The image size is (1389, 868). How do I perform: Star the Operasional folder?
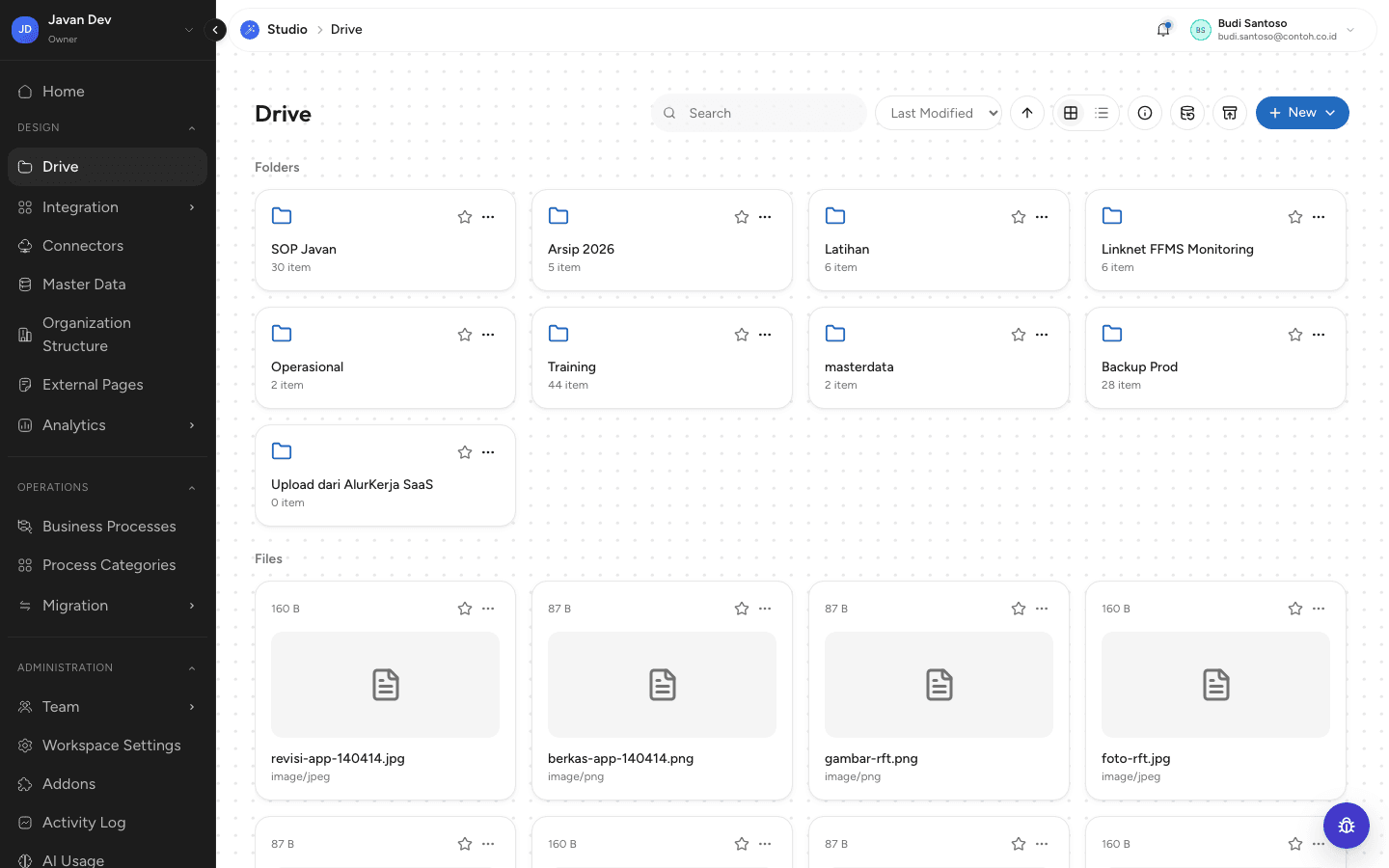click(x=465, y=335)
